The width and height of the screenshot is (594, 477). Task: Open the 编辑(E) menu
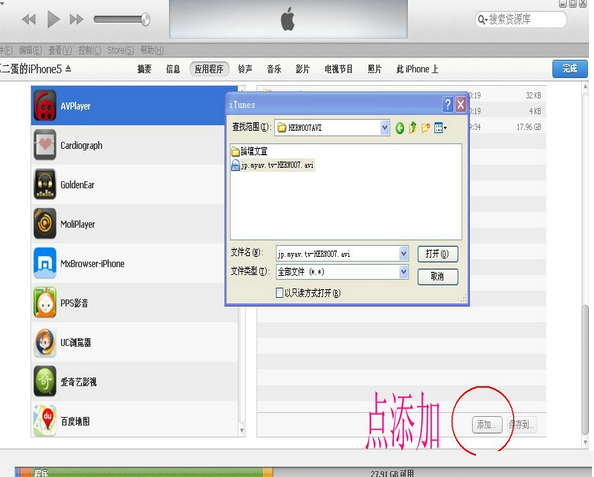(30, 50)
